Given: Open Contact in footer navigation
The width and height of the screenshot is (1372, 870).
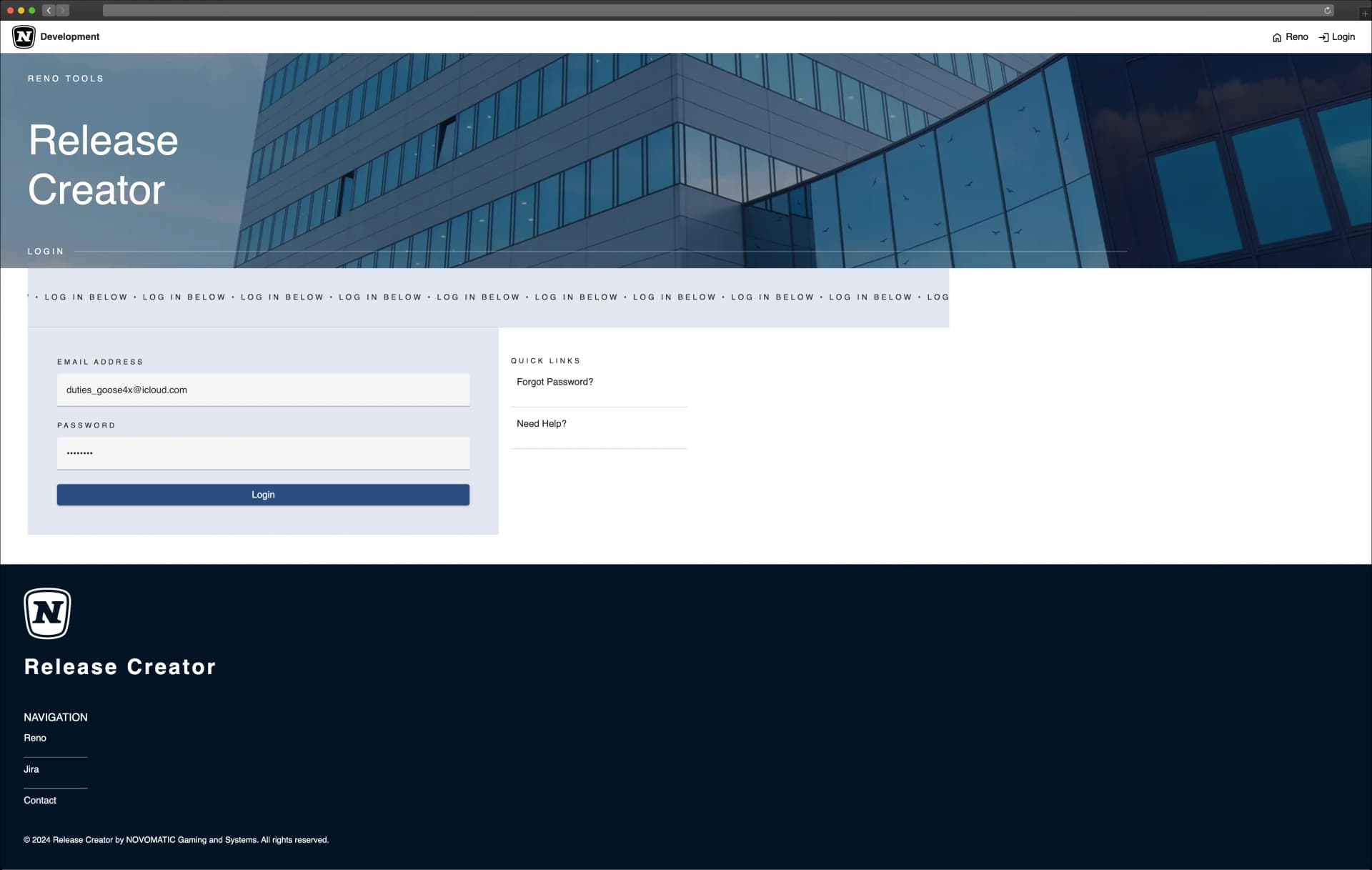Looking at the screenshot, I should coord(40,800).
